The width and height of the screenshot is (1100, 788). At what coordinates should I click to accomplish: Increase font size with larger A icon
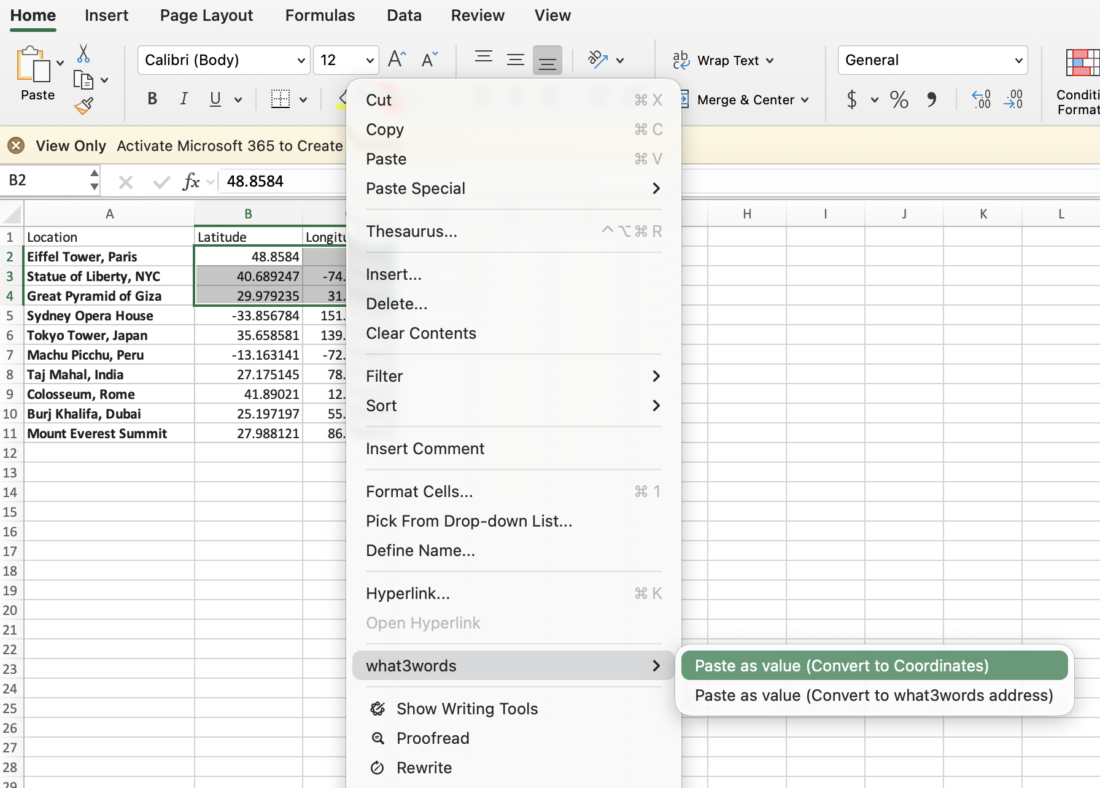point(397,60)
